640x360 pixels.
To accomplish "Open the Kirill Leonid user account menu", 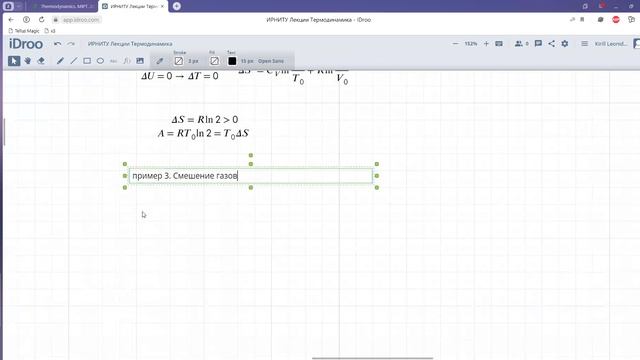I will tap(611, 44).
